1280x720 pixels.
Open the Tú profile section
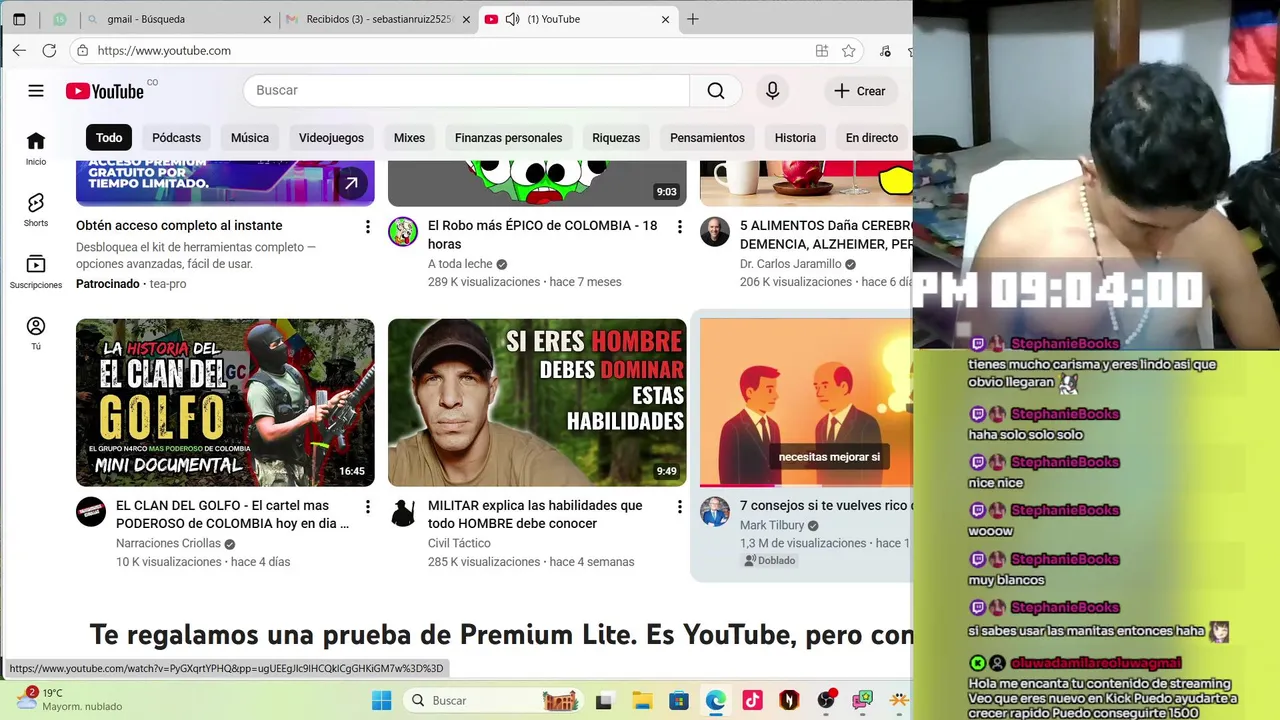(x=36, y=334)
